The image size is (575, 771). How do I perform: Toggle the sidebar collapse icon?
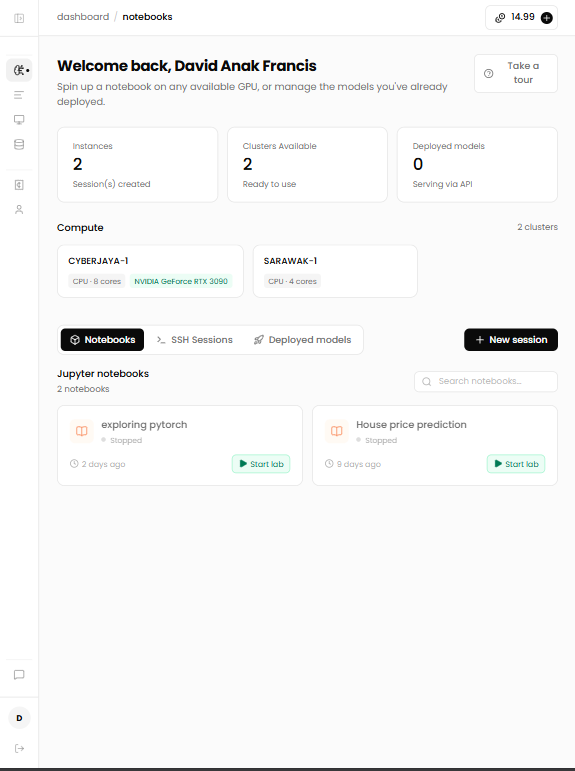point(19,18)
